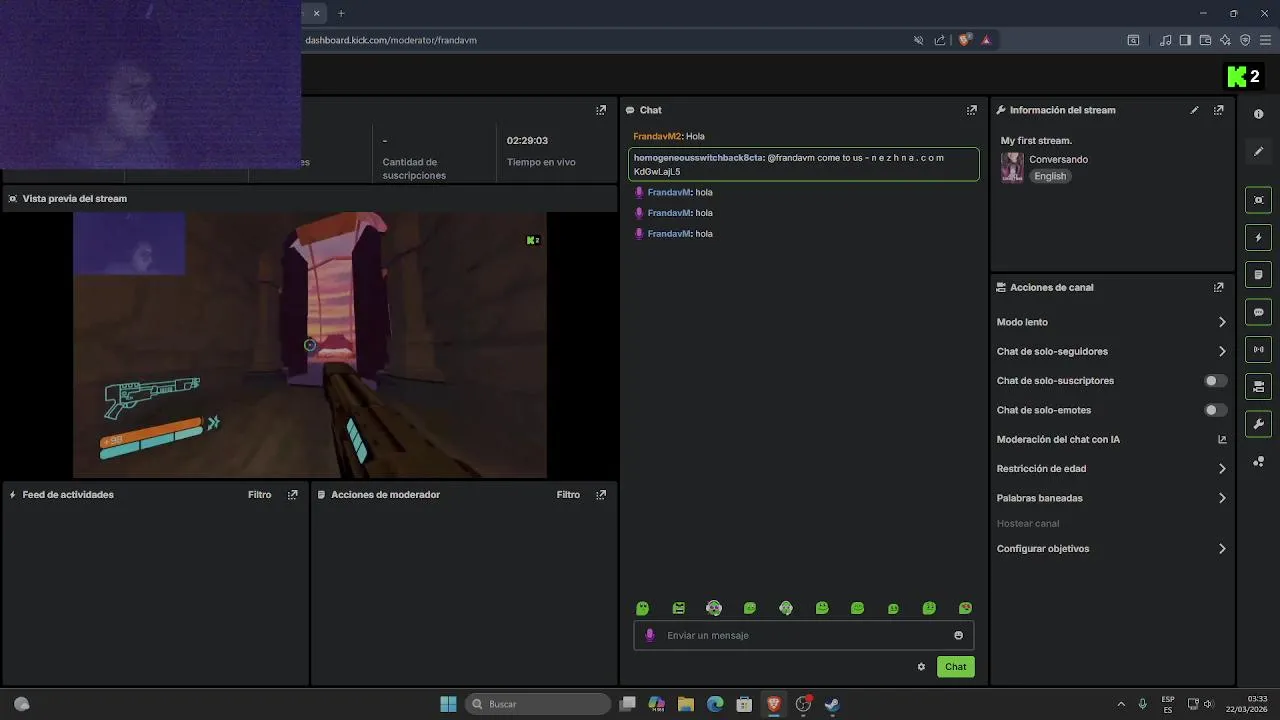The height and width of the screenshot is (720, 1280).
Task: Pop out Información del stream panel
Action: [x=1218, y=110]
